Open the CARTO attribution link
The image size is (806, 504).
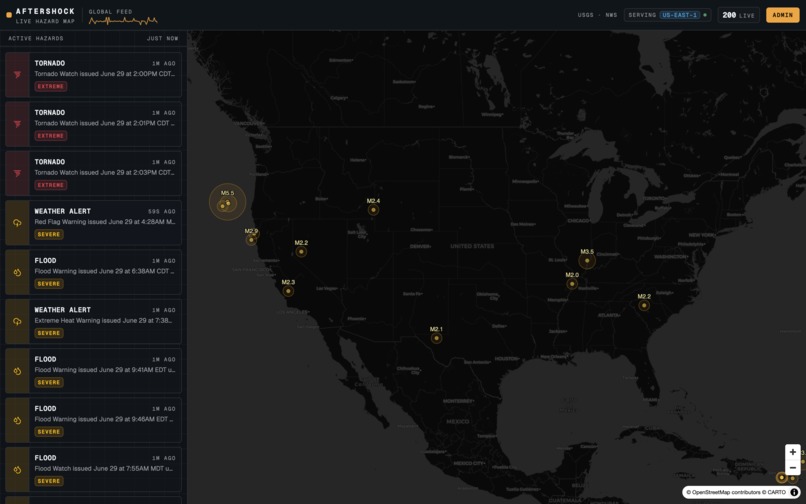777,492
